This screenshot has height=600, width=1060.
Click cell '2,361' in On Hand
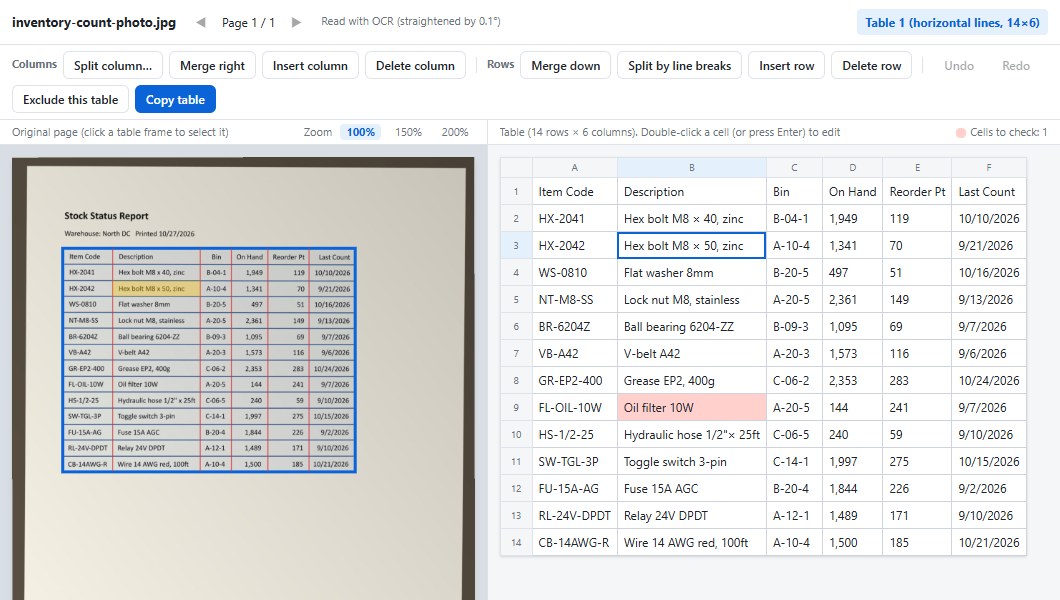click(x=852, y=299)
